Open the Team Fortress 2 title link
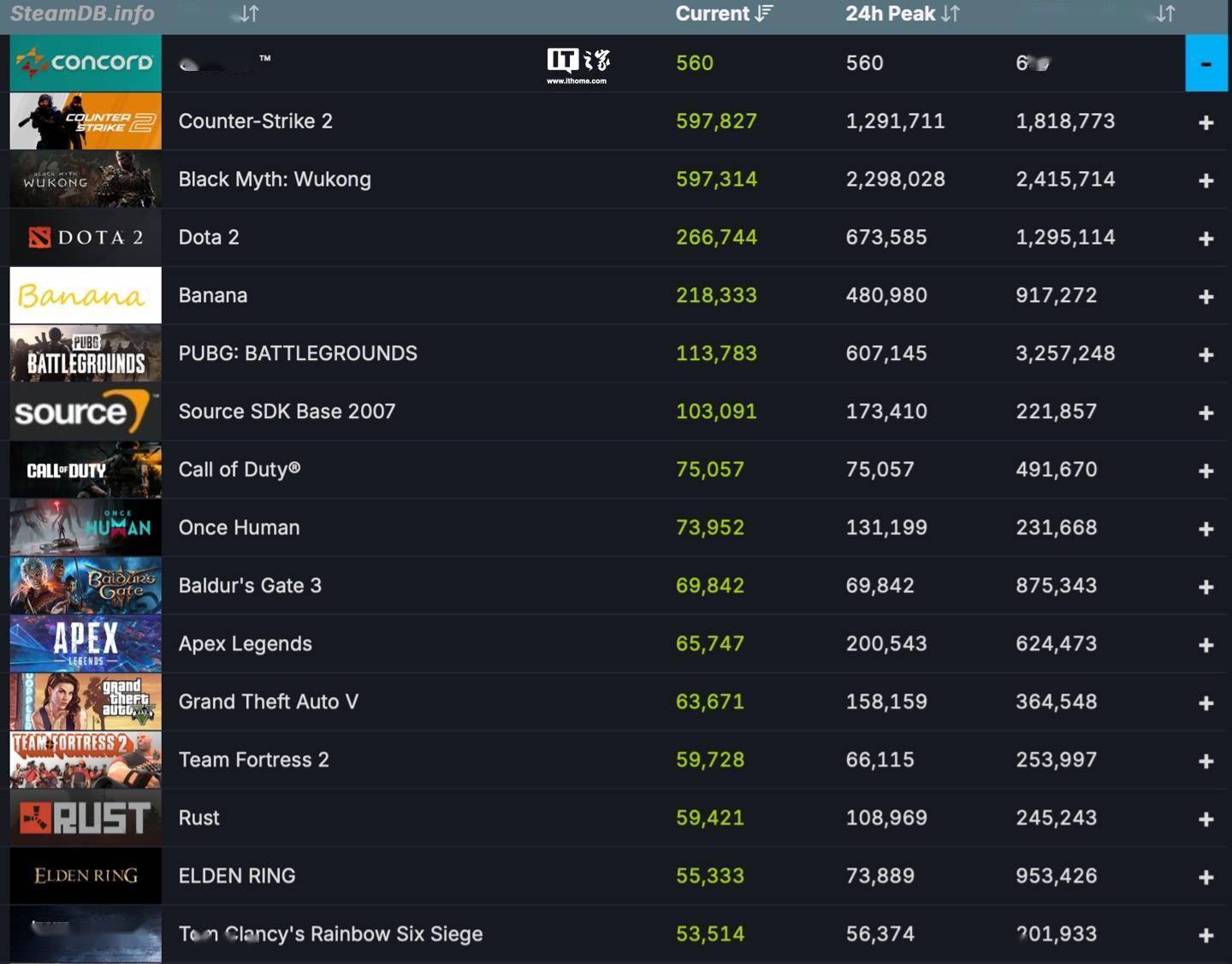 253,760
